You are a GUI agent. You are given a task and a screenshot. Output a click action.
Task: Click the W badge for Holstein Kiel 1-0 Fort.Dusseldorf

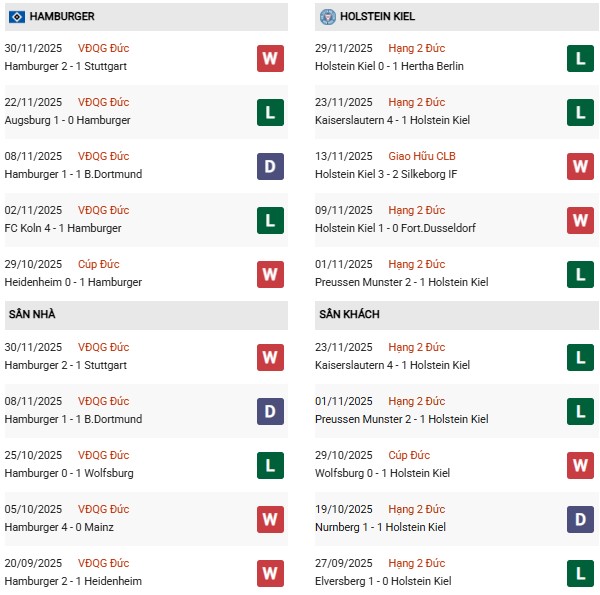(580, 220)
